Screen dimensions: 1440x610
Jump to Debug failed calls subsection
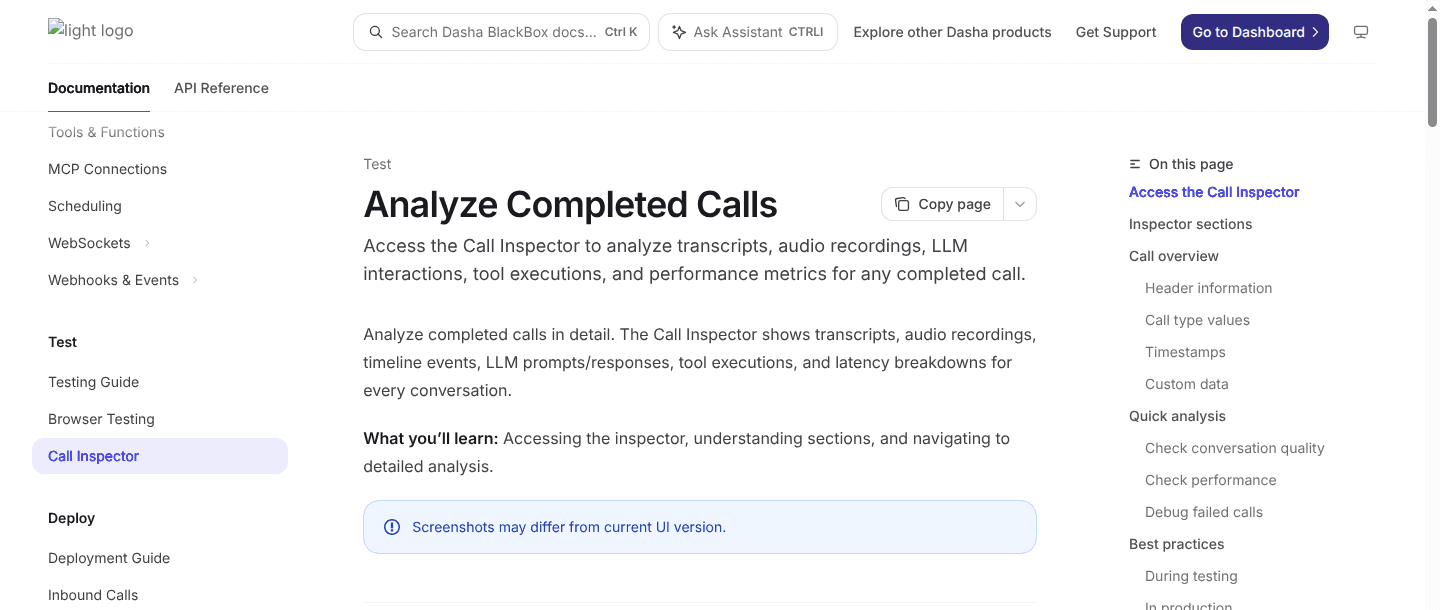pyautogui.click(x=1203, y=512)
